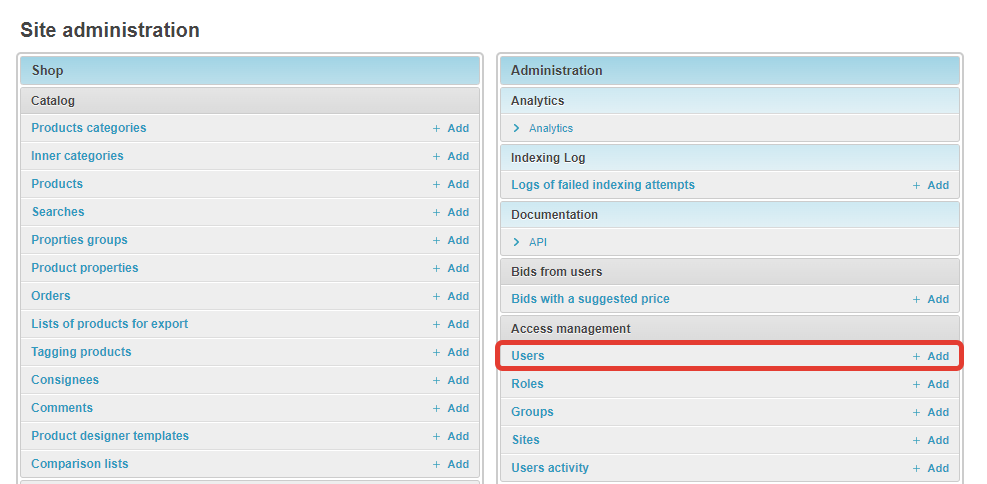987x484 pixels.
Task: Go to the Users activity page
Action: point(550,468)
